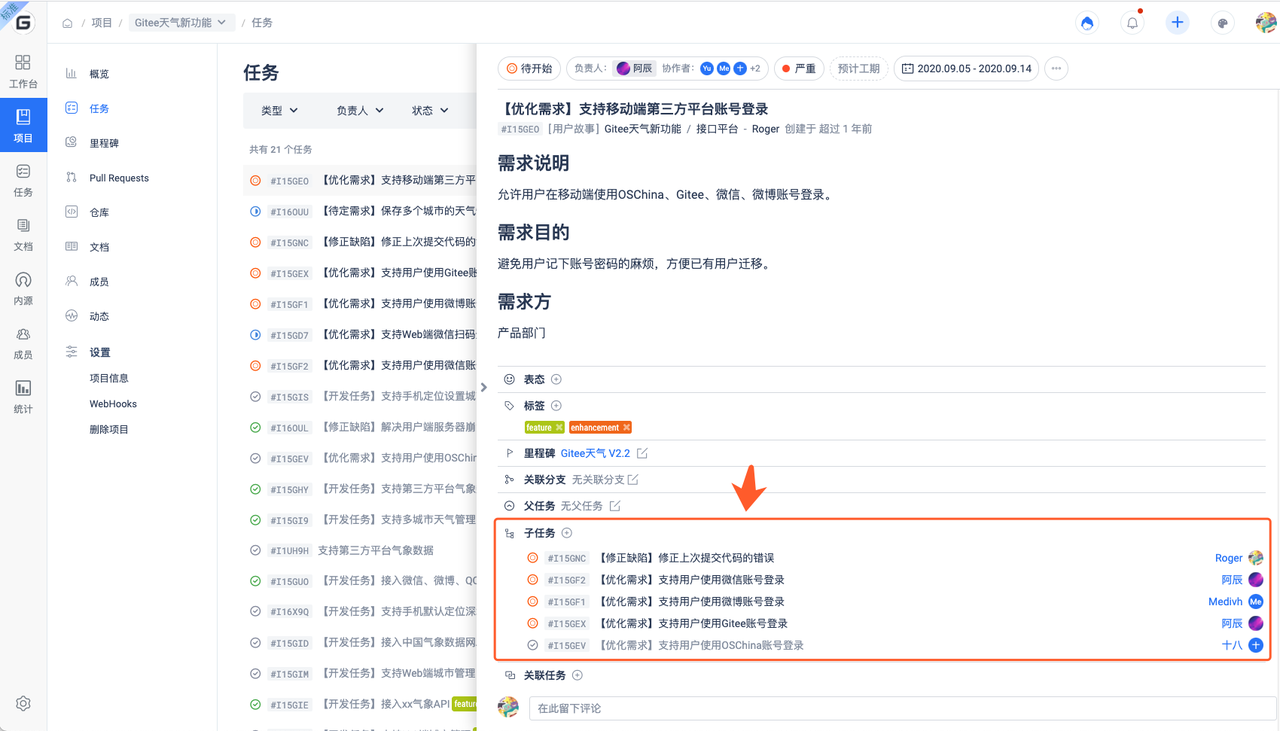Toggle status circle of #I16OUU task
This screenshot has height=731, width=1280.
pyautogui.click(x=255, y=212)
